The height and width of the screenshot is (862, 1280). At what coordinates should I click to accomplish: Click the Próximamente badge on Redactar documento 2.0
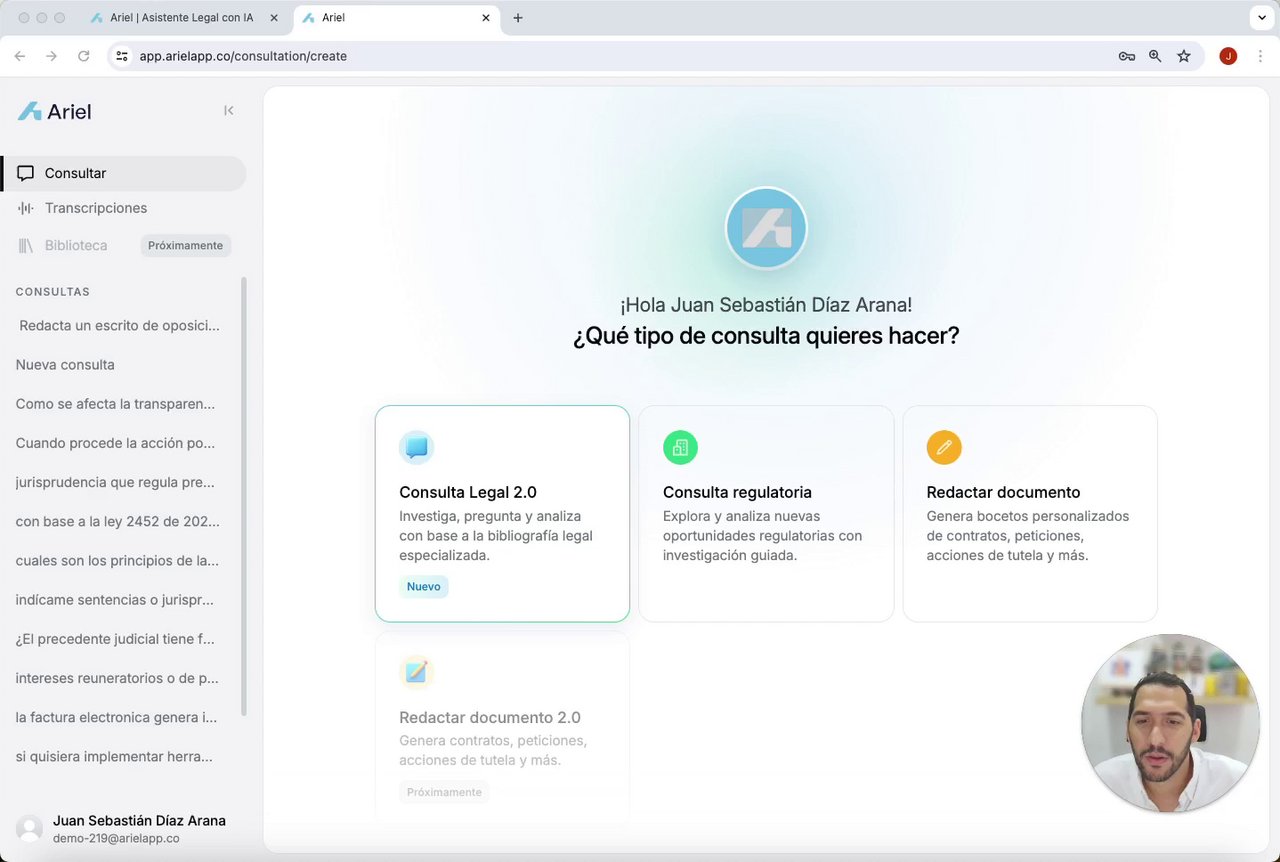pyautogui.click(x=444, y=792)
